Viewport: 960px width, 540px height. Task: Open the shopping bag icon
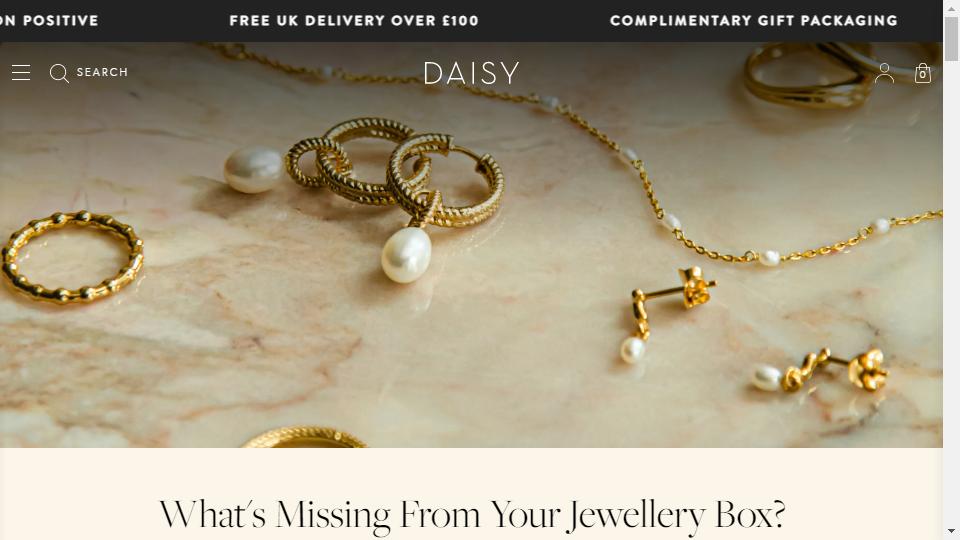(x=923, y=73)
